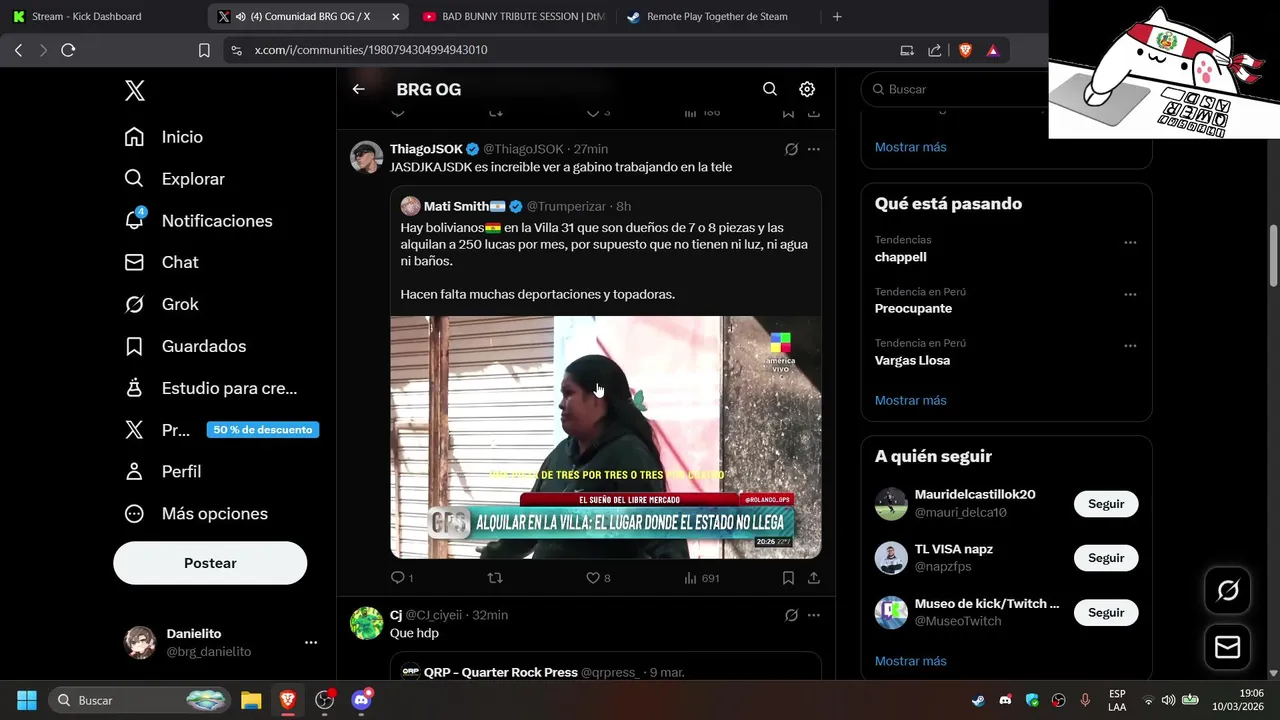The image size is (1280, 720).
Task: Open options for chappell trend
Action: (1130, 242)
